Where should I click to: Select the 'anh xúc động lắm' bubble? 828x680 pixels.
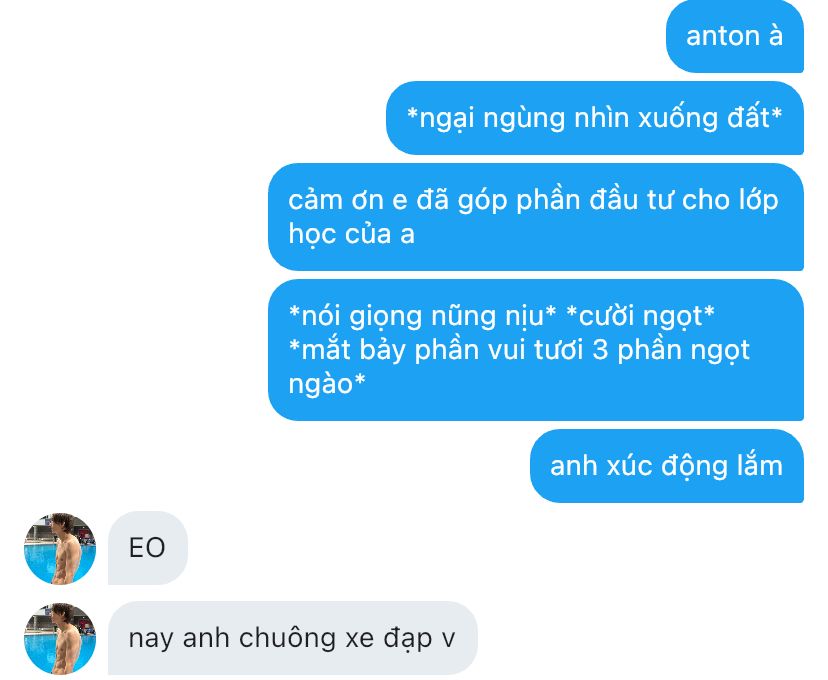point(666,466)
